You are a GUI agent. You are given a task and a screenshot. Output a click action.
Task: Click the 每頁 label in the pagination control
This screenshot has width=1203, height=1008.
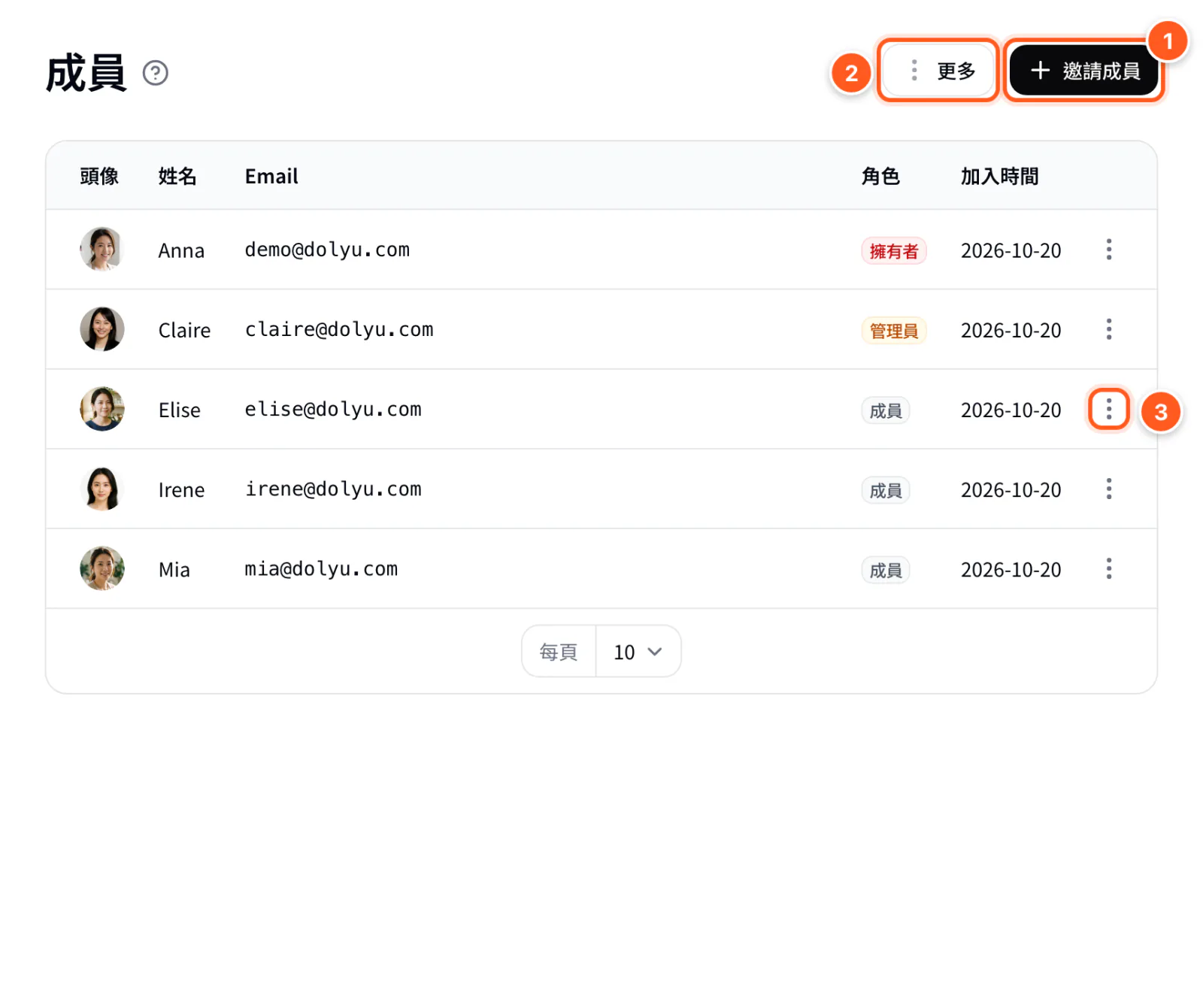[559, 652]
